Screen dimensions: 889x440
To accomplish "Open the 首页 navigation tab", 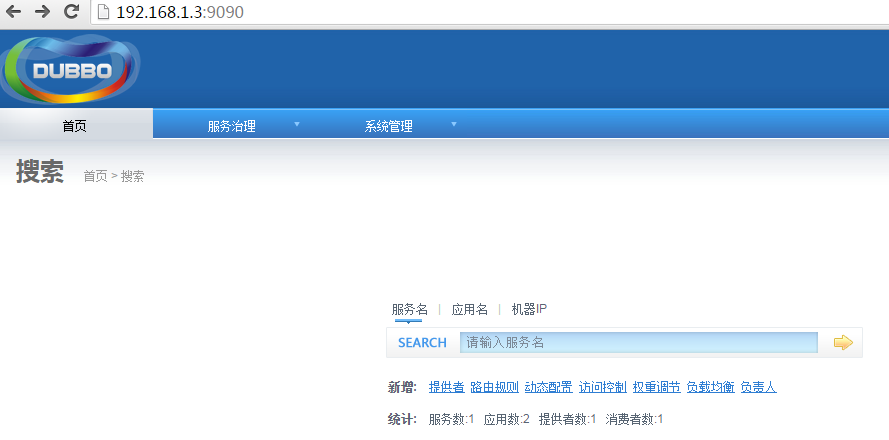I will coord(76,124).
